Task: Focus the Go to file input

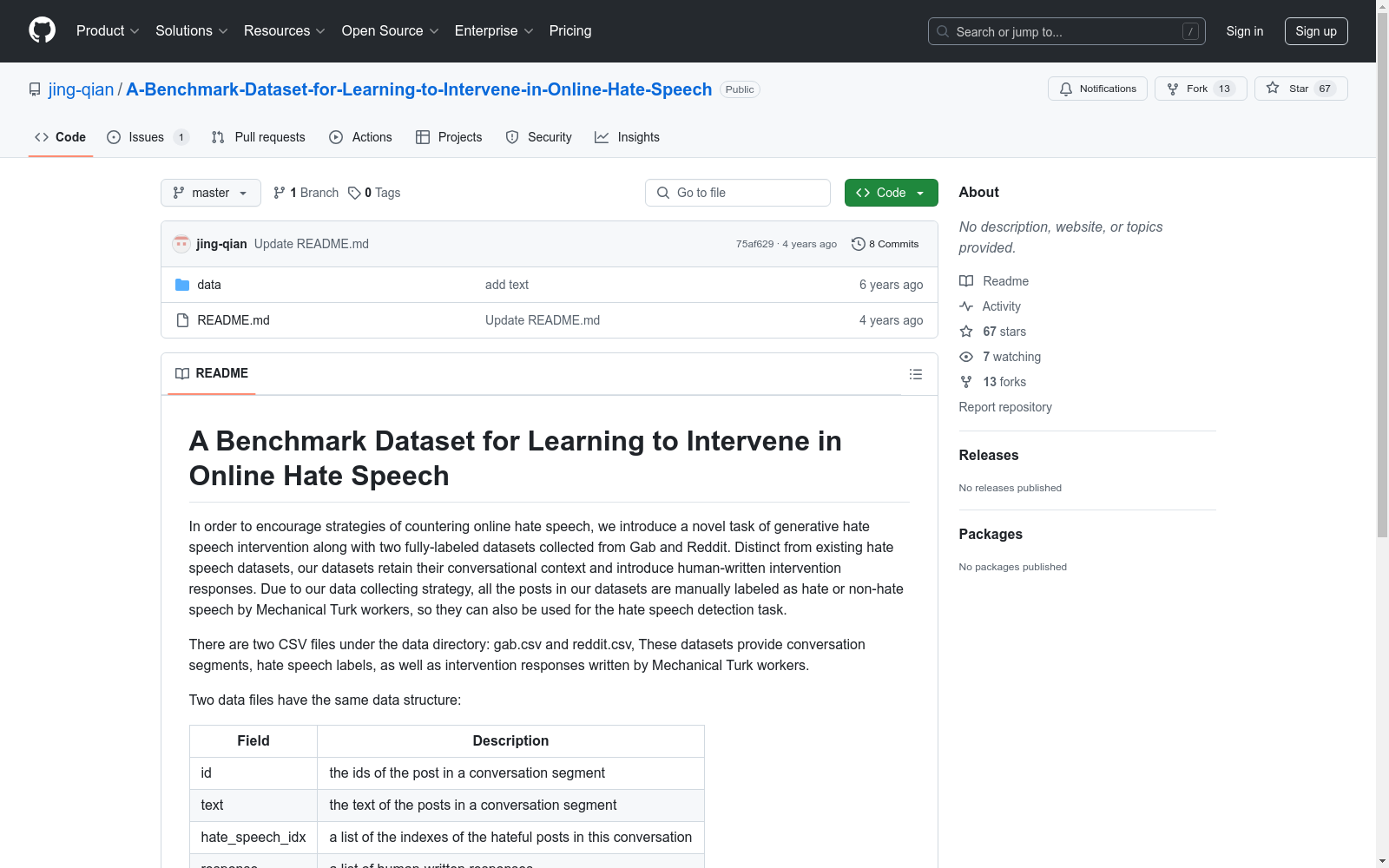Action: (x=738, y=193)
